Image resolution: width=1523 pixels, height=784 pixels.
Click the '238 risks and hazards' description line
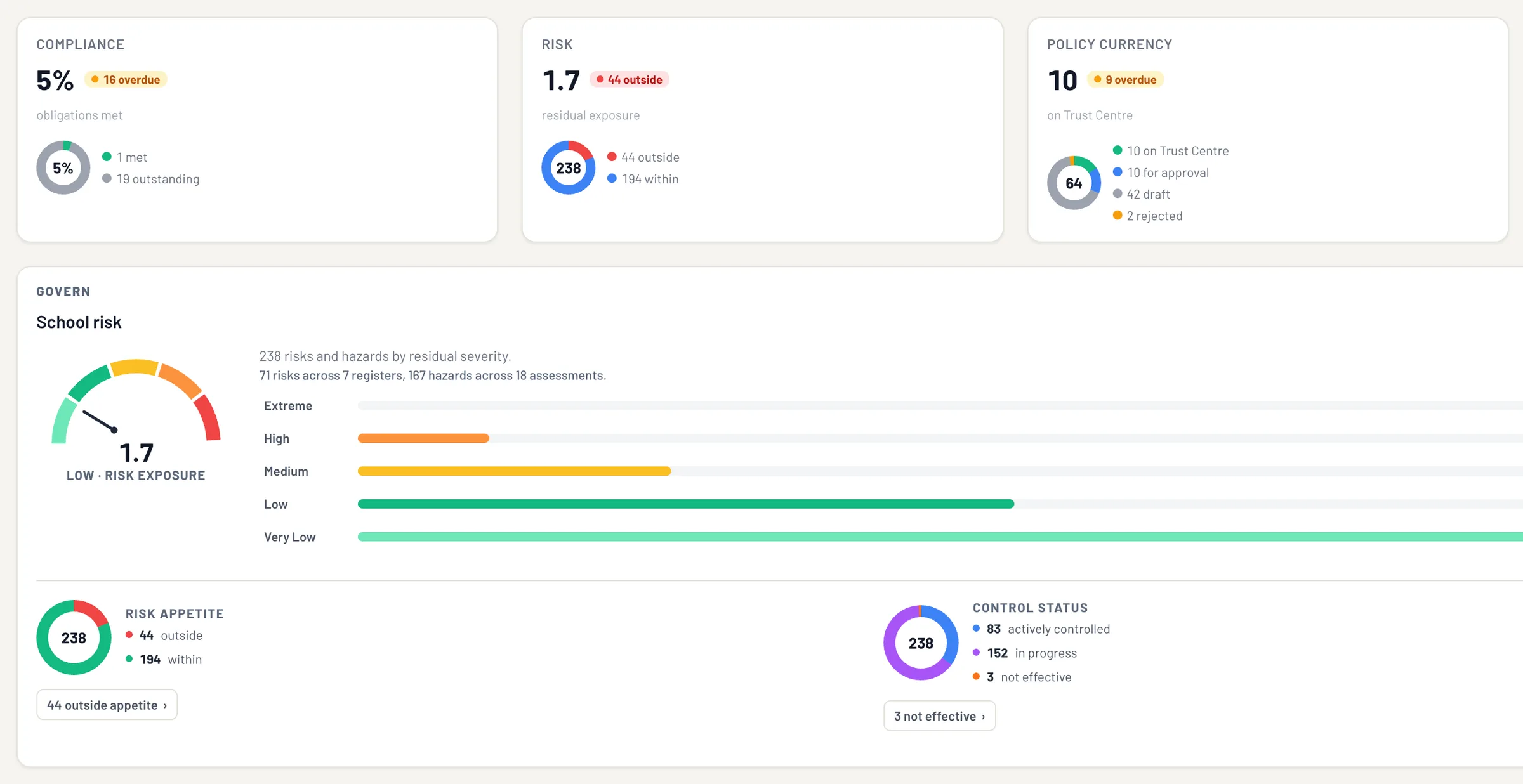point(385,356)
